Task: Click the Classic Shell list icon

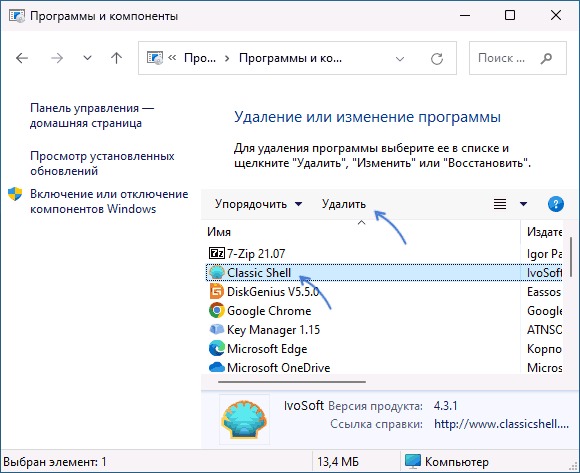Action: pyautogui.click(x=217, y=273)
